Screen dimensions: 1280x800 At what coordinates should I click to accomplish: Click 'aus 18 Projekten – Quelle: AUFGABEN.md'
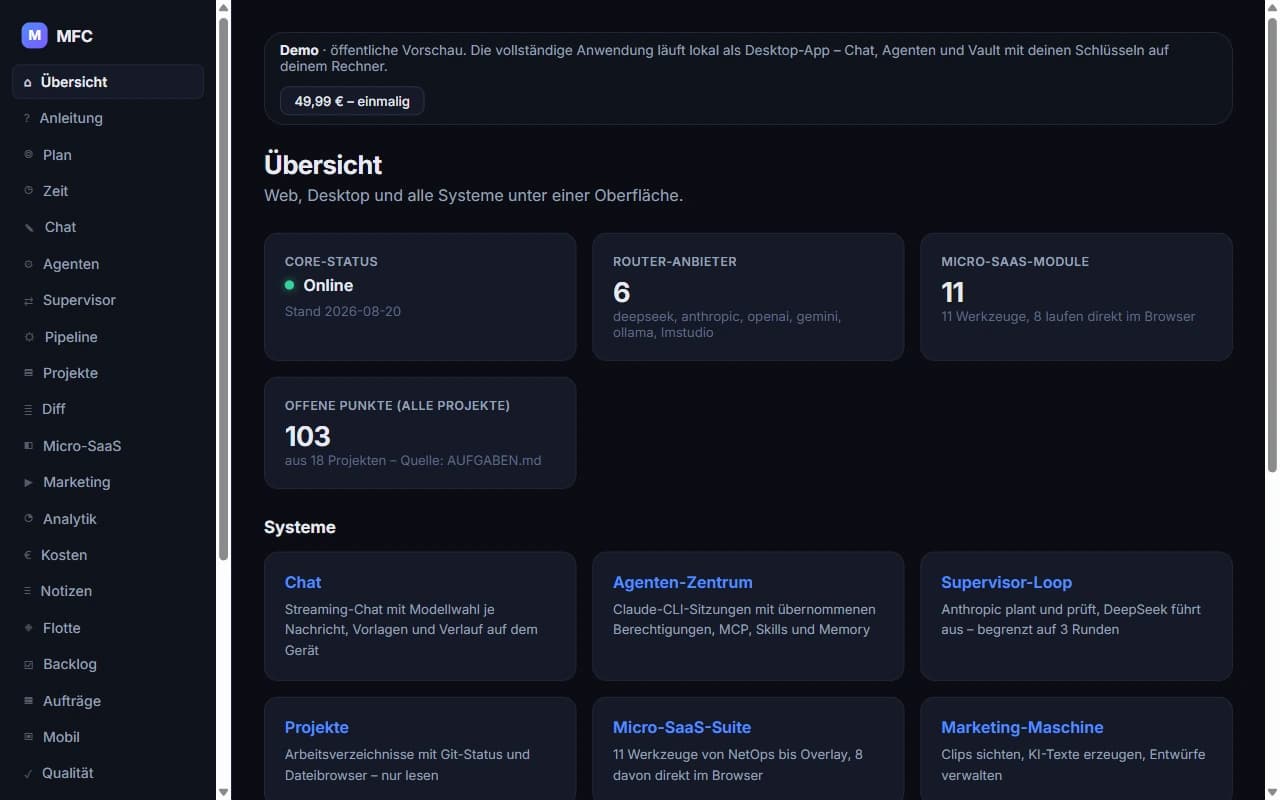413,460
